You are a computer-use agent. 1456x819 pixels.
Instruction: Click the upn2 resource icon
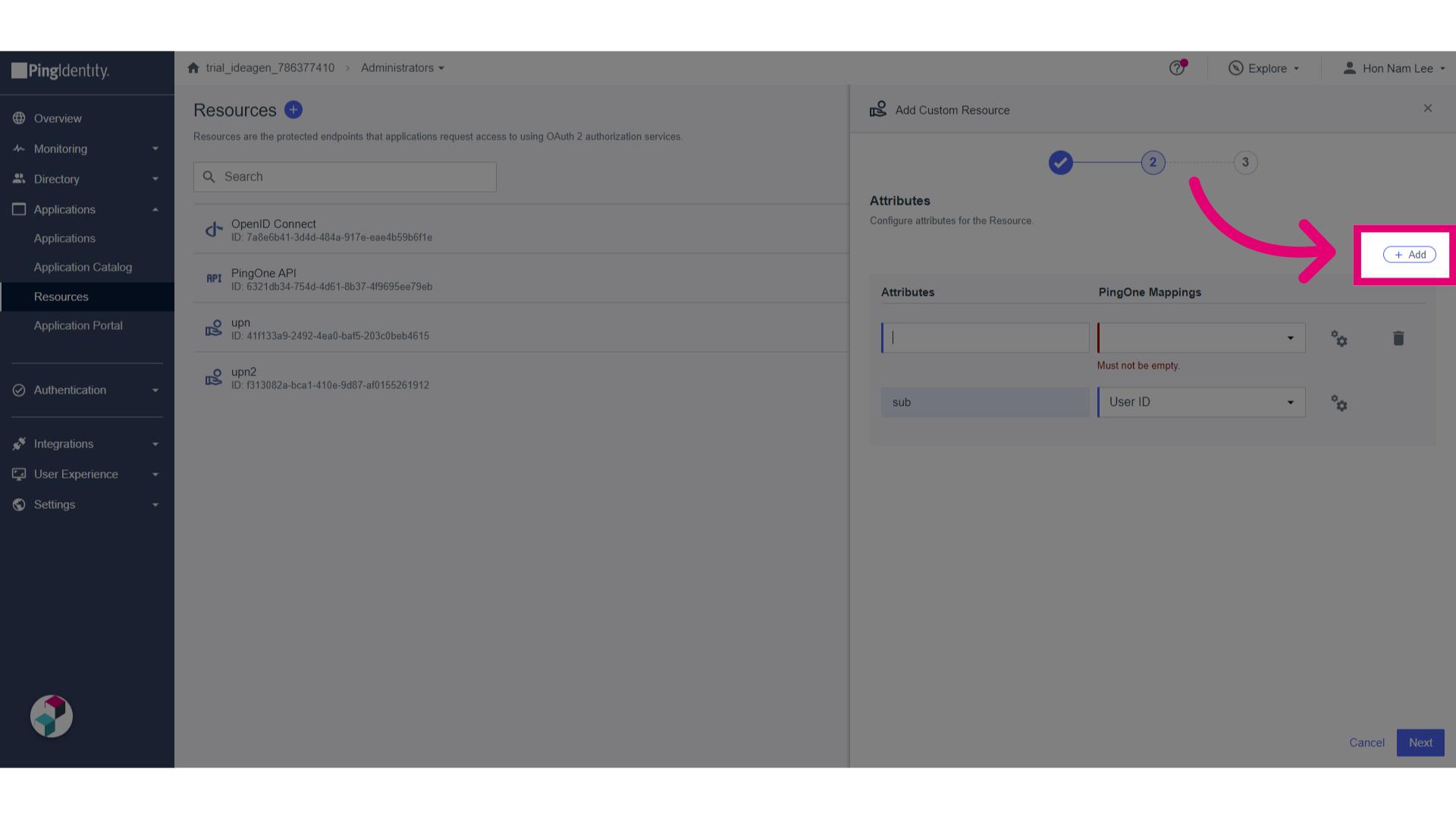[214, 377]
